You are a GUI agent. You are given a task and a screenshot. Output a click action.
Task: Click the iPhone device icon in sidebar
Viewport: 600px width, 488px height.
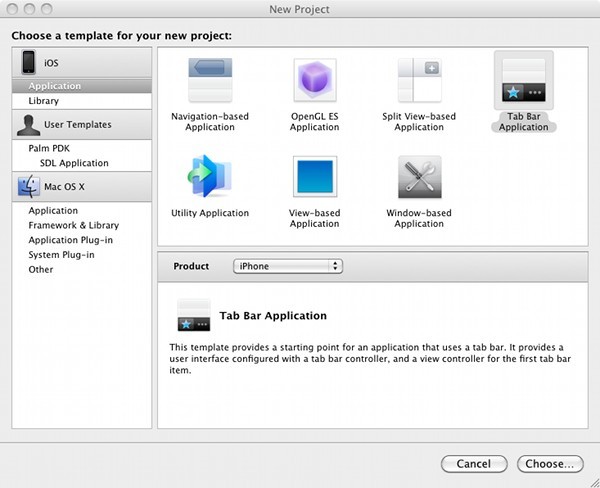[x=28, y=62]
